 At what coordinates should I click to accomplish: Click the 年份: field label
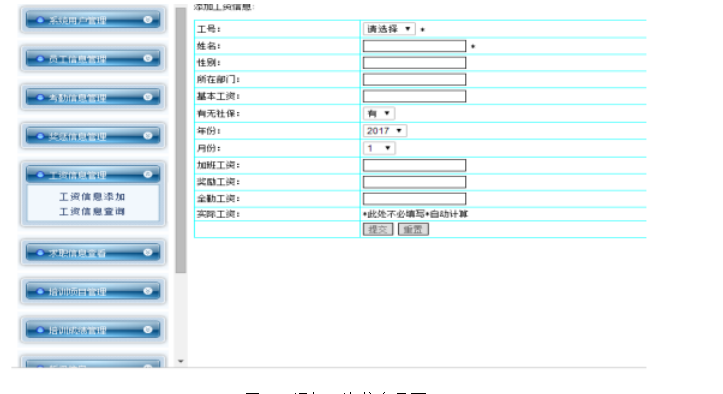[x=209, y=131]
